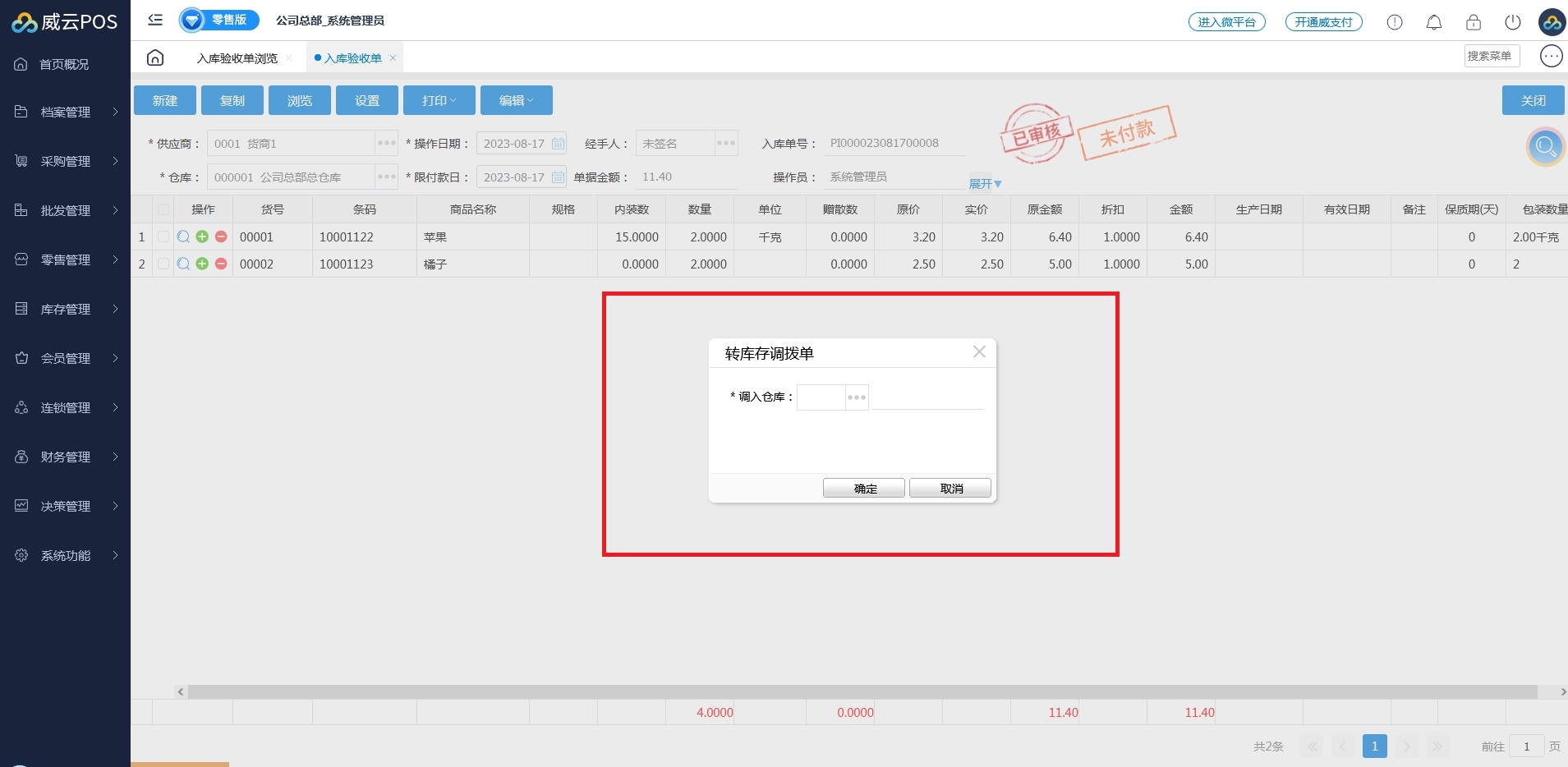The height and width of the screenshot is (767, 1568).
Task: Switch to 入库验收单浏览 tab
Action: coord(237,58)
